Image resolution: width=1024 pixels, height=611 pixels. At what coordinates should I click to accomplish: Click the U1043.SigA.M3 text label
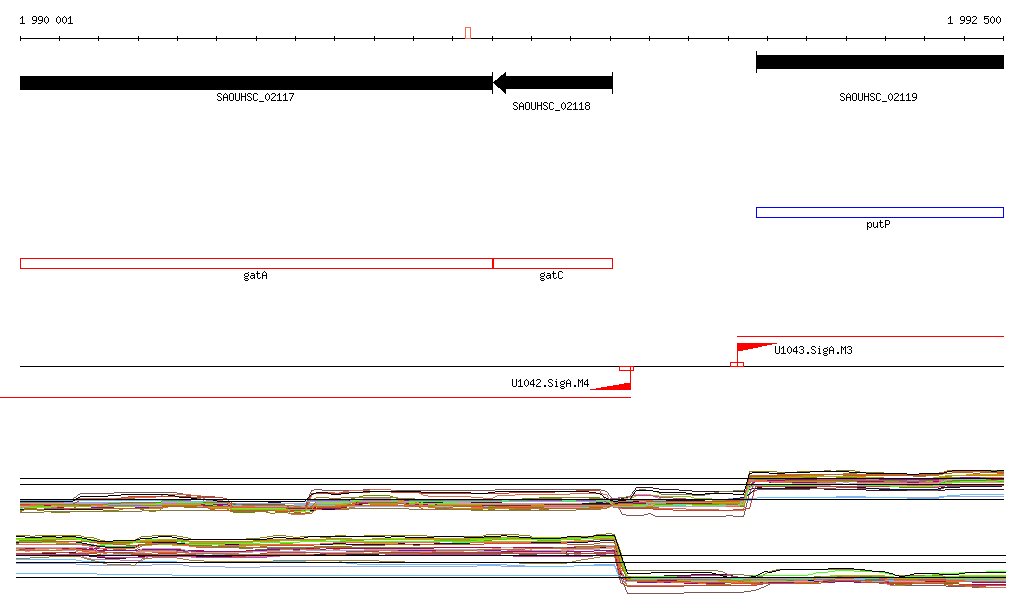pyautogui.click(x=813, y=351)
